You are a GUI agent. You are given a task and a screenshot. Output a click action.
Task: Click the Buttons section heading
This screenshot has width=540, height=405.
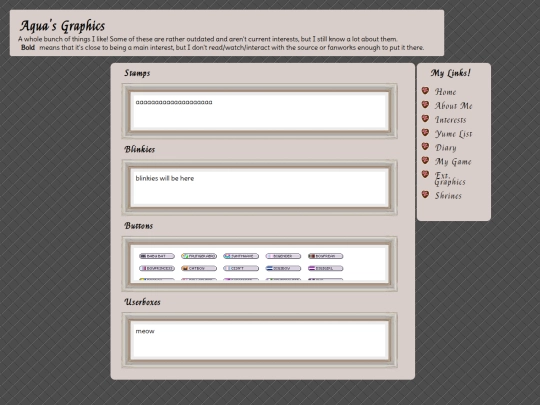click(x=138, y=226)
